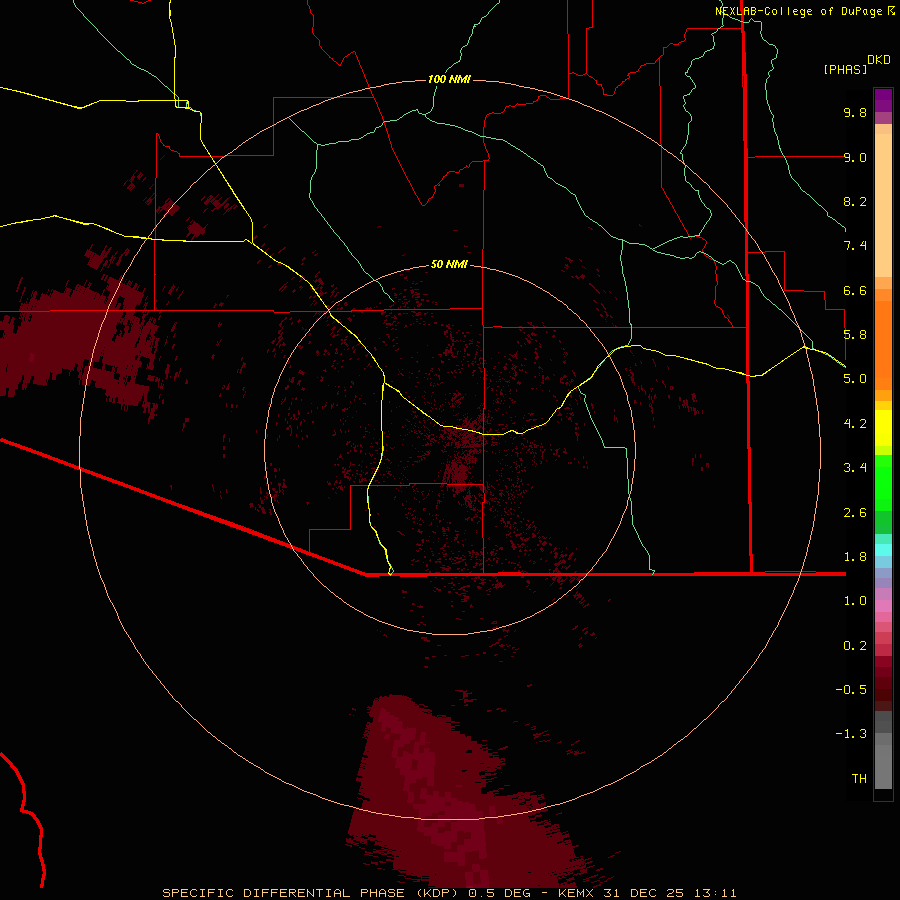Click the TH scale label
900x900 pixels.
click(x=859, y=779)
